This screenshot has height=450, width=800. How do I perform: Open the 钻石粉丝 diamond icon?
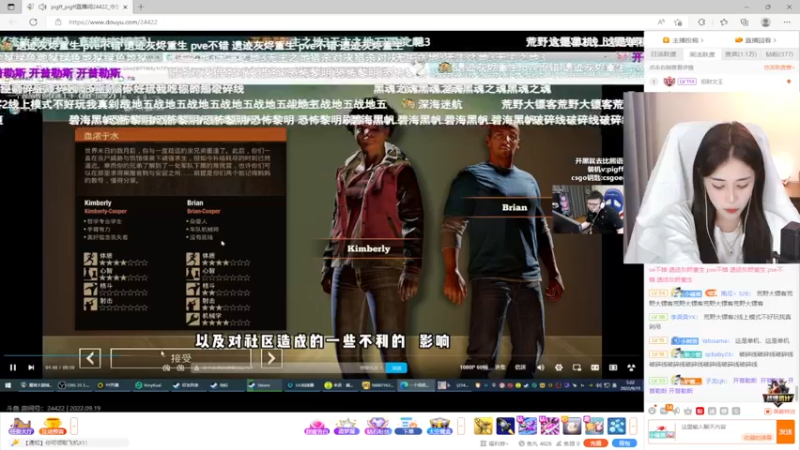pyautogui.click(x=377, y=427)
